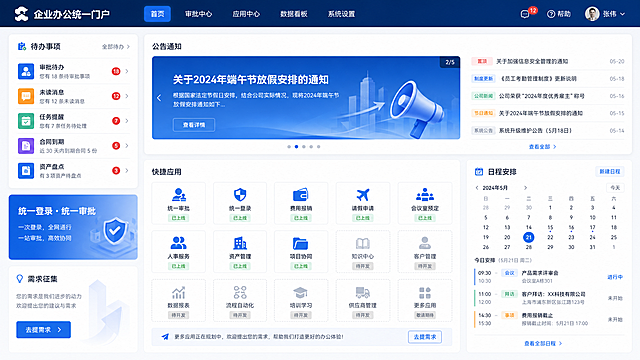
Task: Expand 资产盘点 row chevron
Action: pyautogui.click(x=127, y=171)
